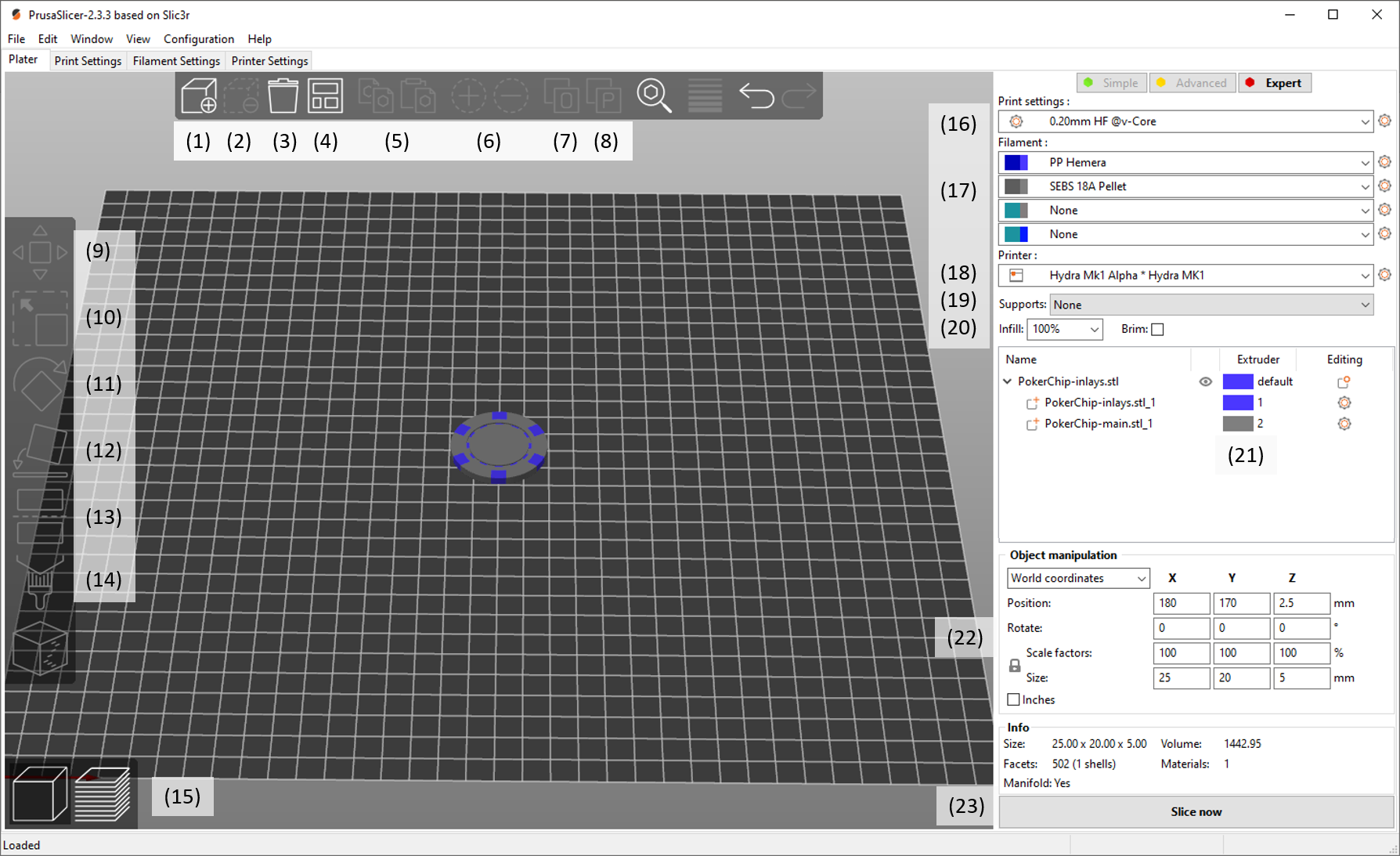Click the PP Hemera filament color swatch
Screen dimensions: 1400x856
coord(1016,162)
